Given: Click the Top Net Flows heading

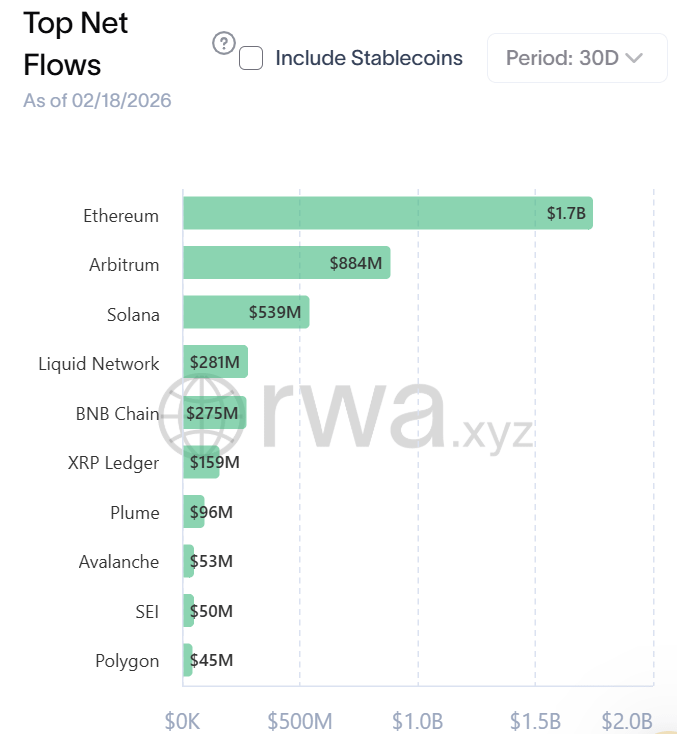Looking at the screenshot, I should (76, 44).
